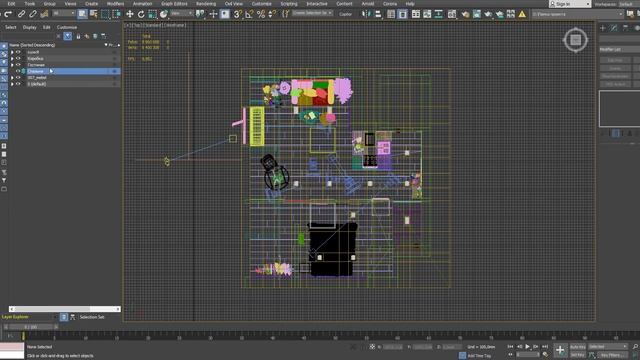
Task: Click the Play Animation button
Action: pos(527,347)
